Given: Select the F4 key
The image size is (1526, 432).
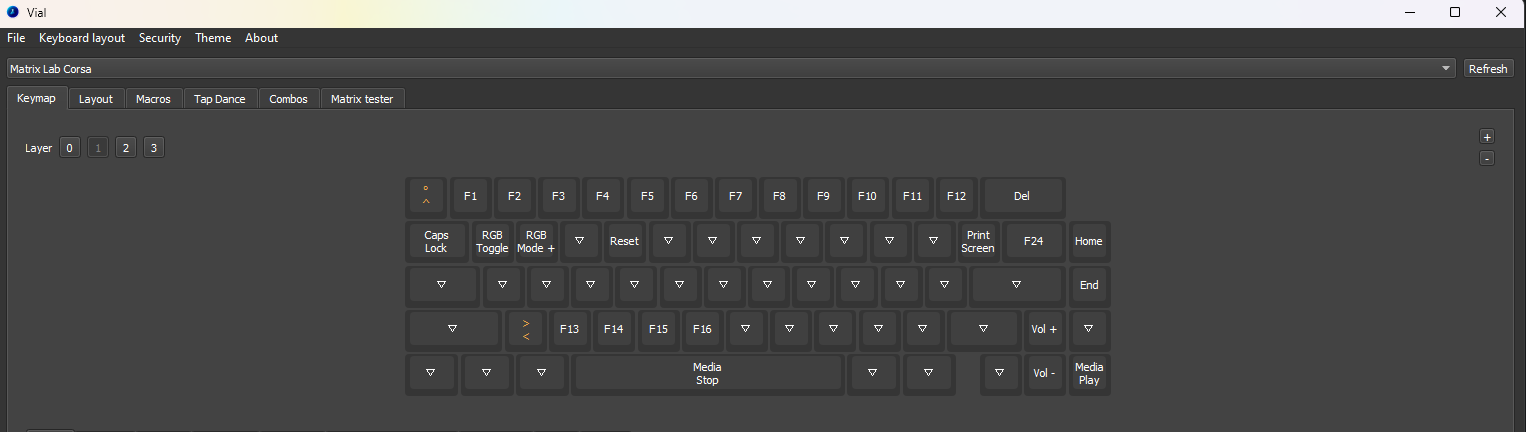Looking at the screenshot, I should click(602, 196).
